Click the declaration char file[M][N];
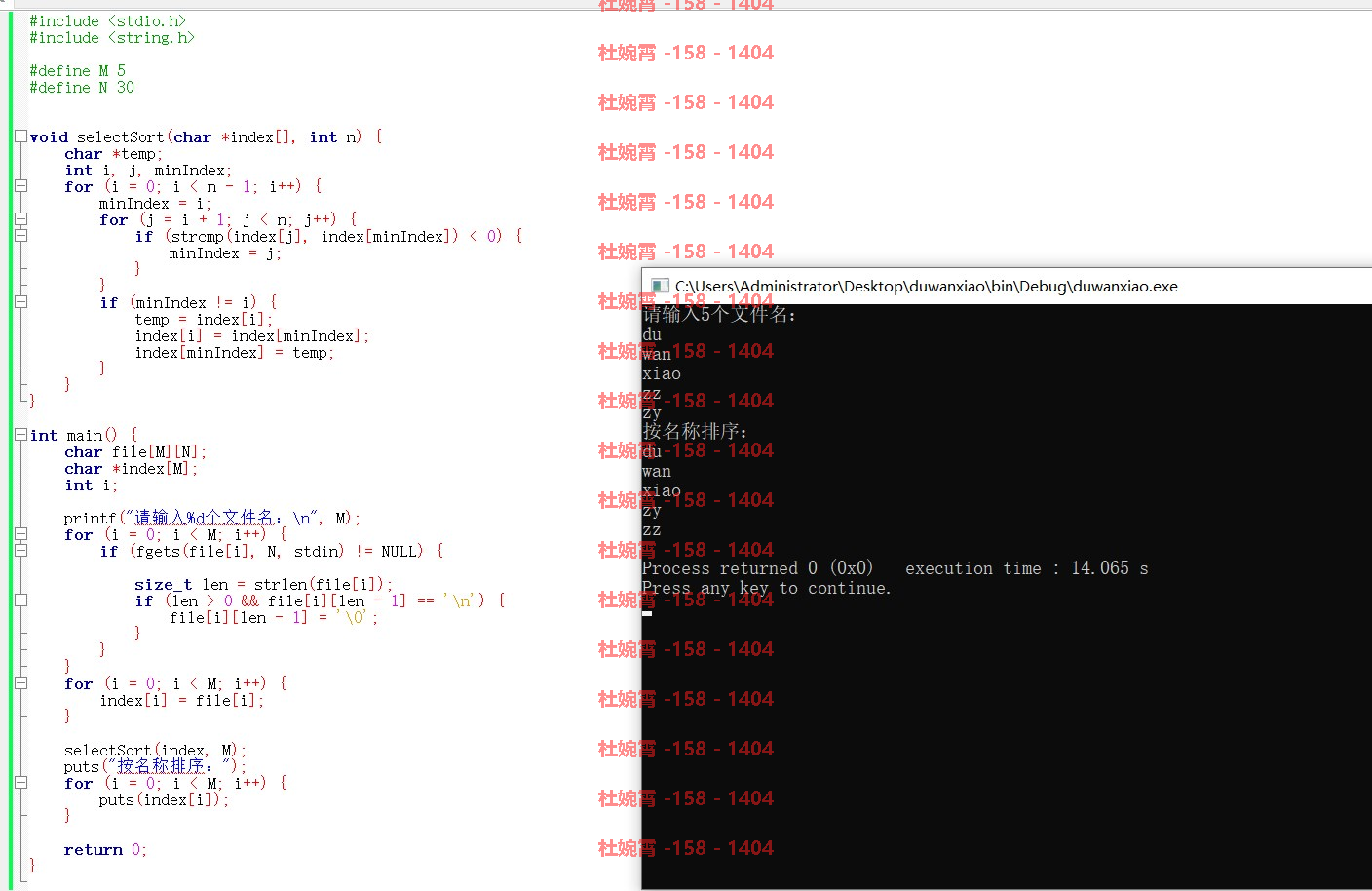The image size is (1372, 891). pyautogui.click(x=135, y=451)
